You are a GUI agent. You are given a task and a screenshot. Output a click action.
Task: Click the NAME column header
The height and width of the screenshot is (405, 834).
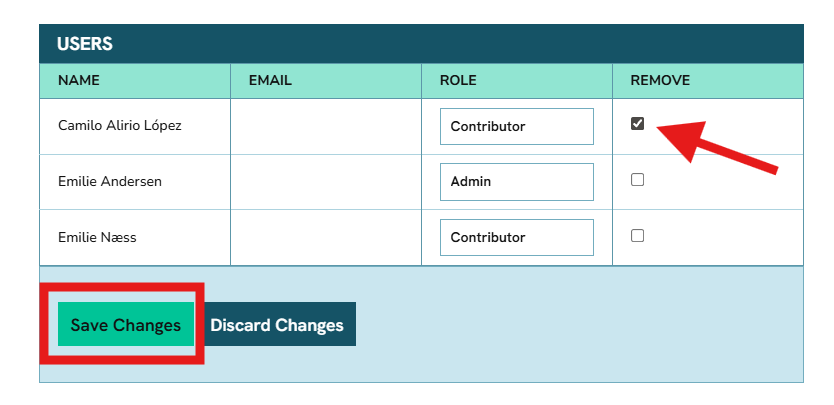coord(79,80)
